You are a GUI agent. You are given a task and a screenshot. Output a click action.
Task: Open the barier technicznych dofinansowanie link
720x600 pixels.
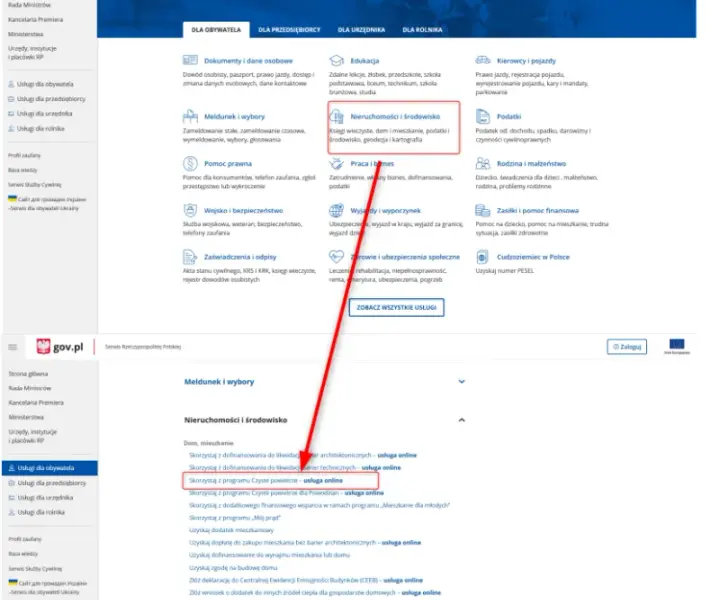point(295,468)
